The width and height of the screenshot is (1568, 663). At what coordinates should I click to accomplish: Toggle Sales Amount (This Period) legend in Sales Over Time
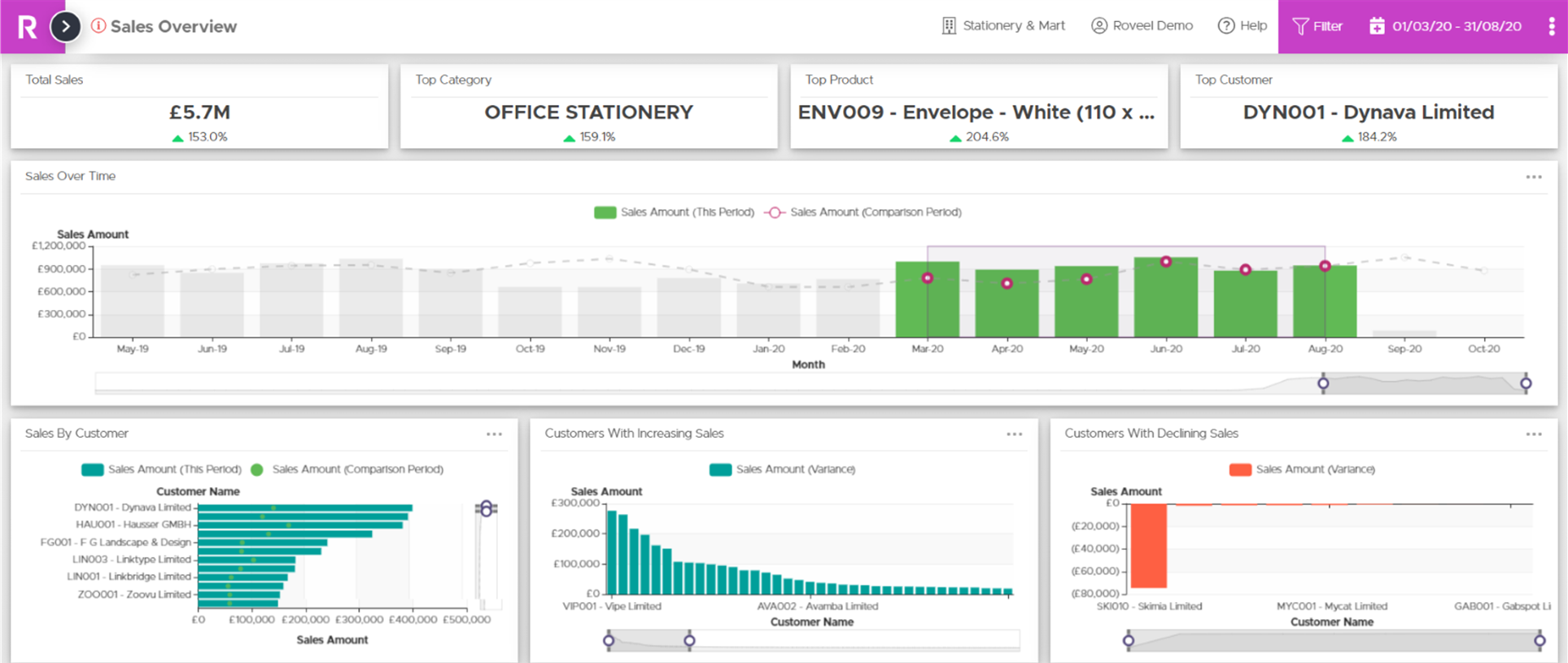pos(675,212)
